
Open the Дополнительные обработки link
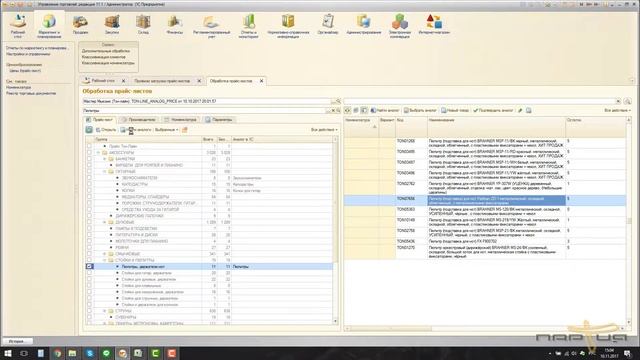pos(106,51)
